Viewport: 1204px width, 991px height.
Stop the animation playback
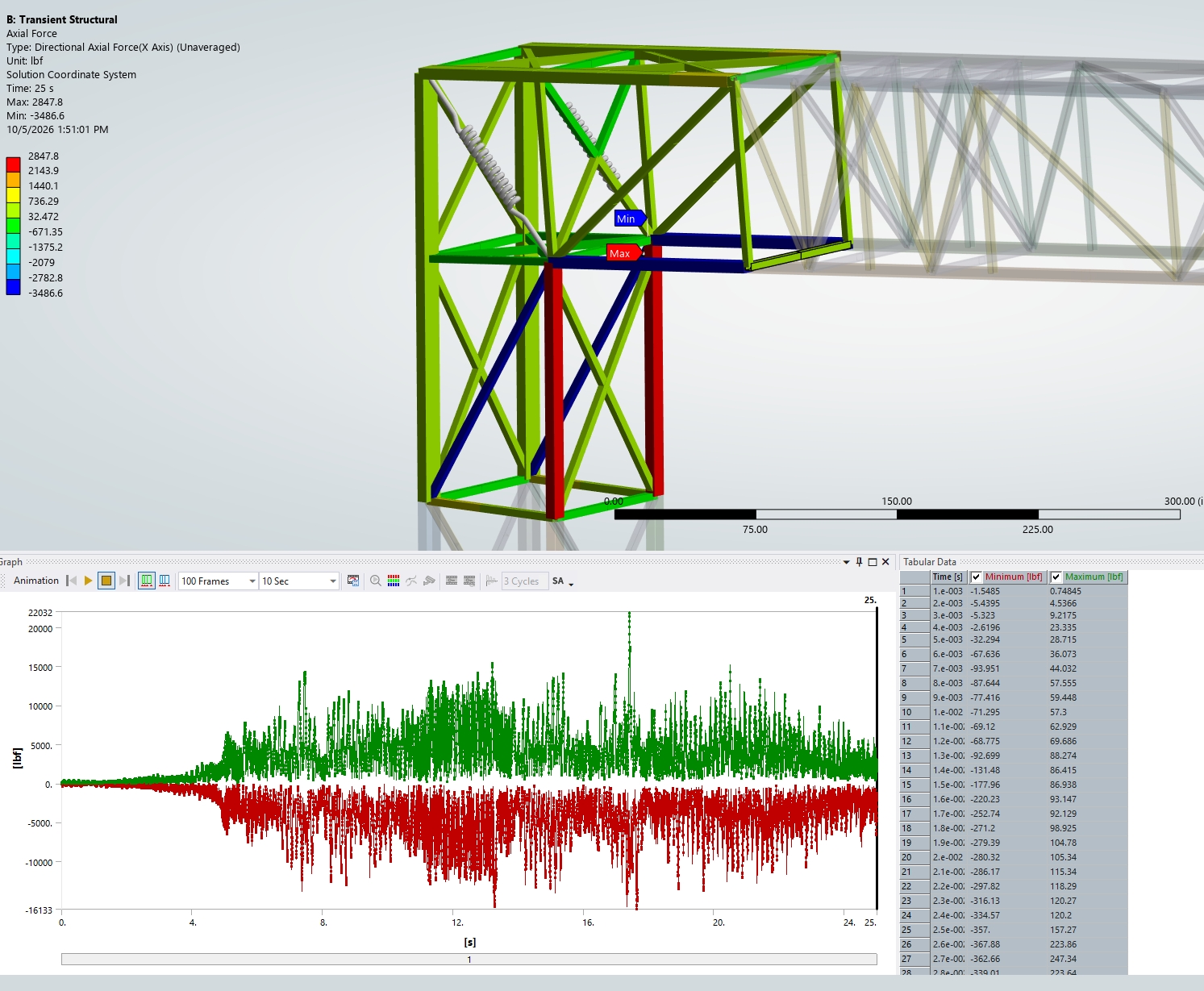pyautogui.click(x=106, y=581)
